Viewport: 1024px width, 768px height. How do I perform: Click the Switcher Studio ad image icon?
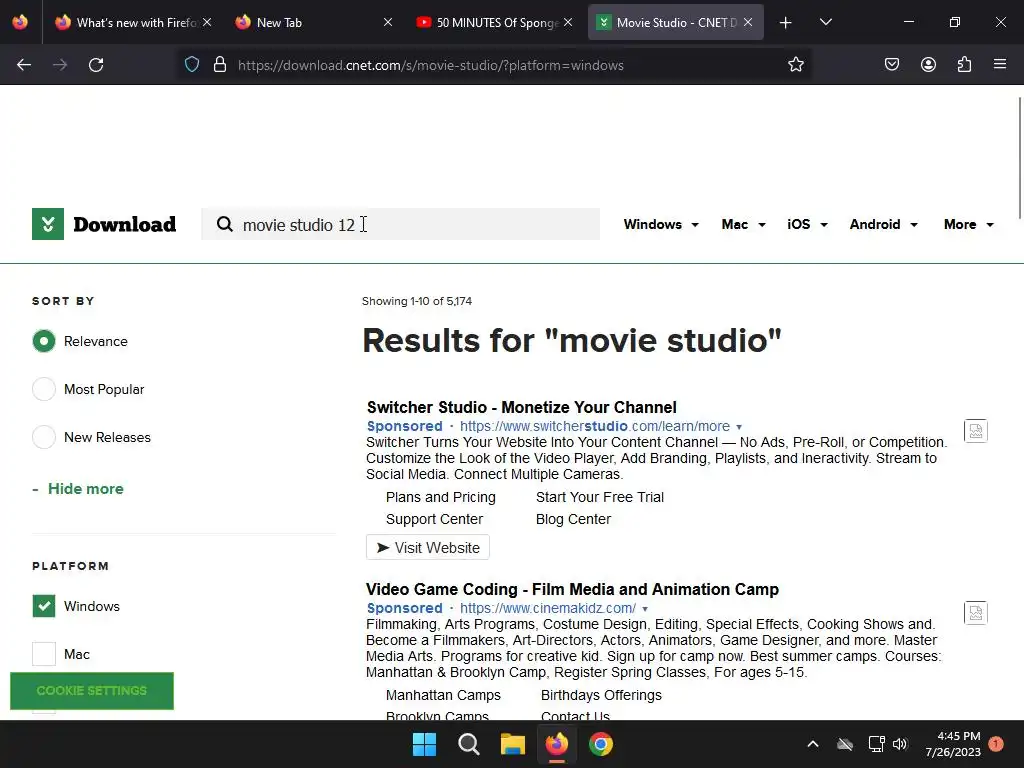tap(976, 431)
